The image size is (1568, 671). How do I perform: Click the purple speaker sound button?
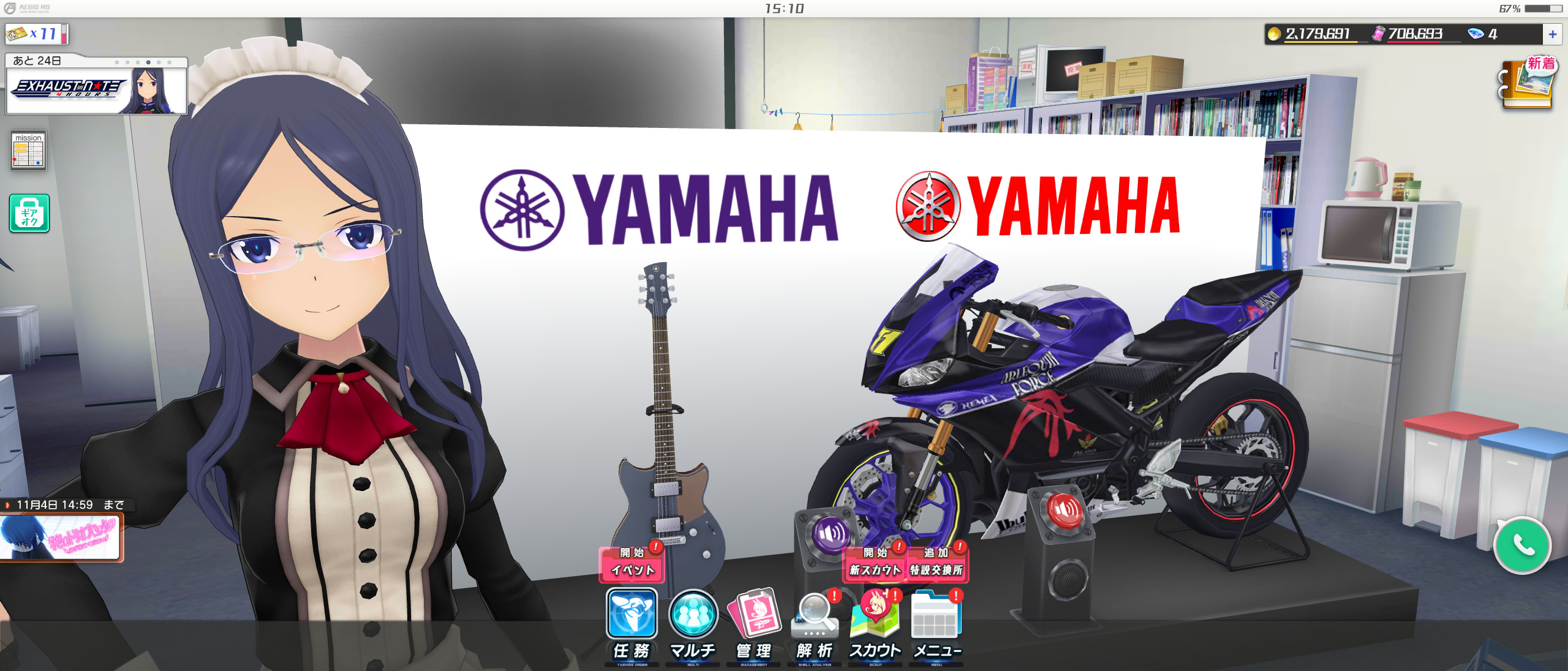point(831,534)
